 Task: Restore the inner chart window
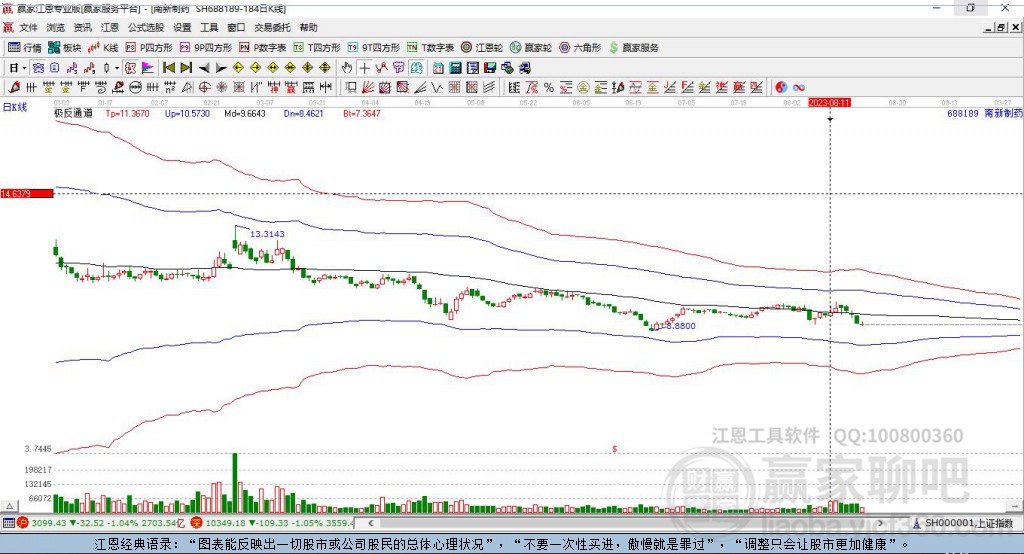point(1001,27)
